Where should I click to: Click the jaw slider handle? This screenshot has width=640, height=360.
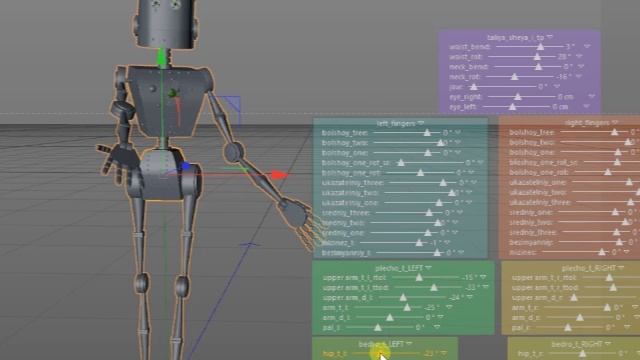click(x=473, y=87)
